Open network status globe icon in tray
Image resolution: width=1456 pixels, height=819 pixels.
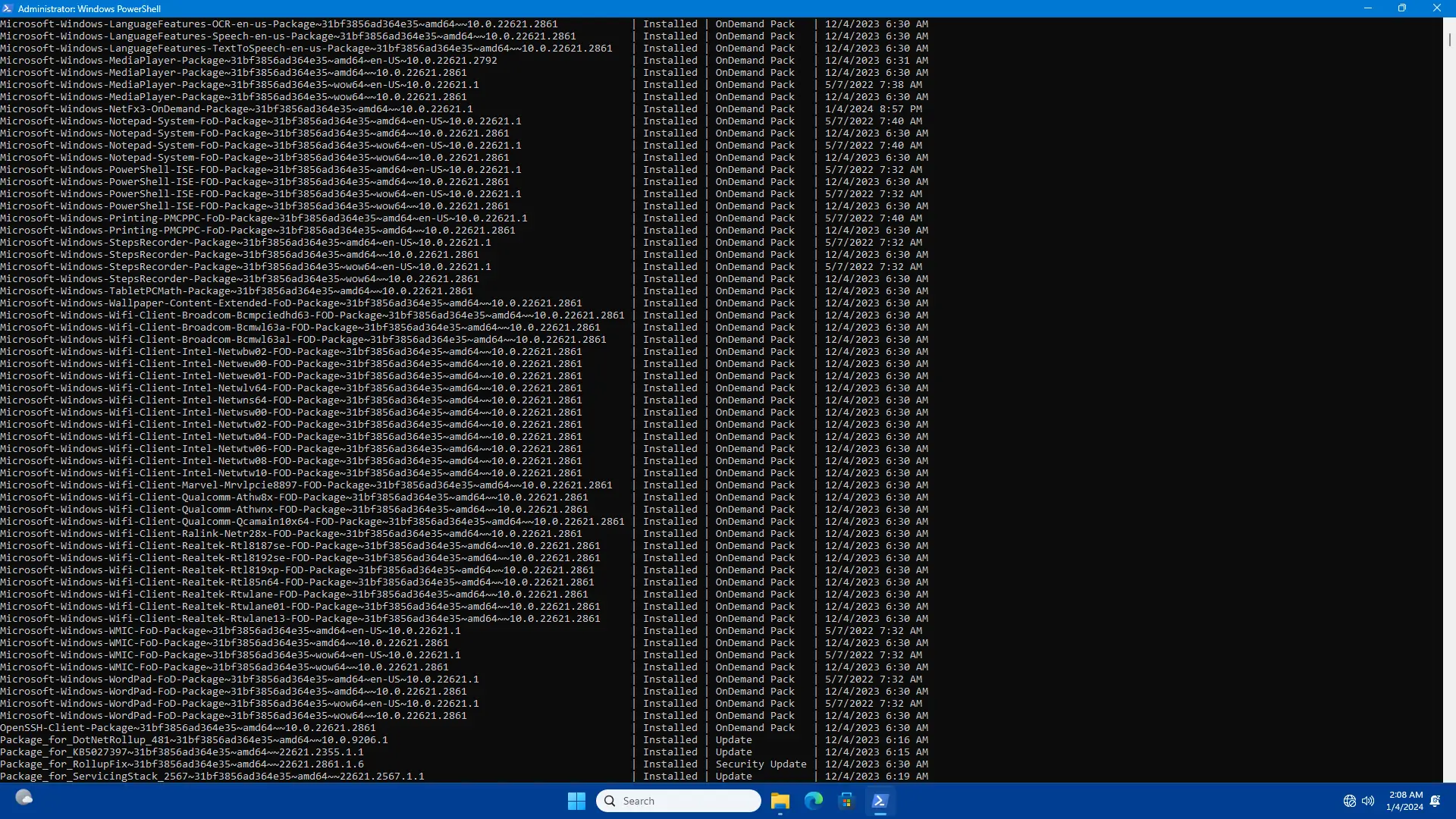tap(1349, 801)
